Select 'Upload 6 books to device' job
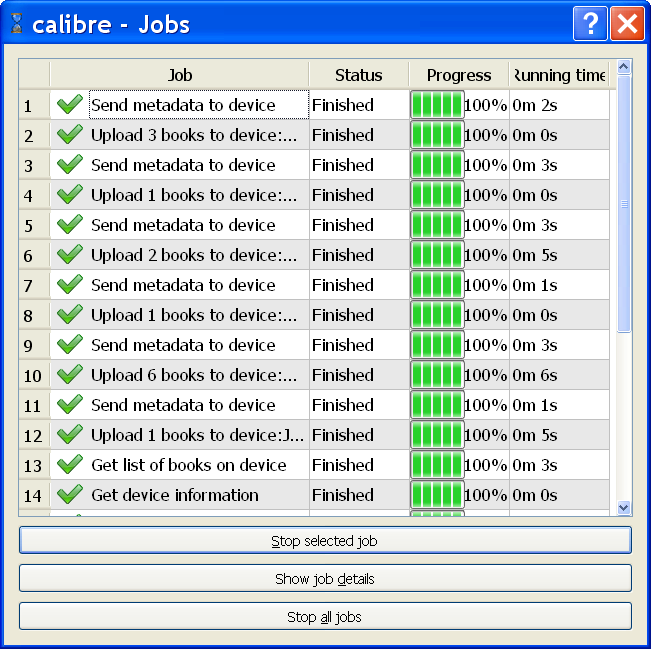 click(194, 375)
